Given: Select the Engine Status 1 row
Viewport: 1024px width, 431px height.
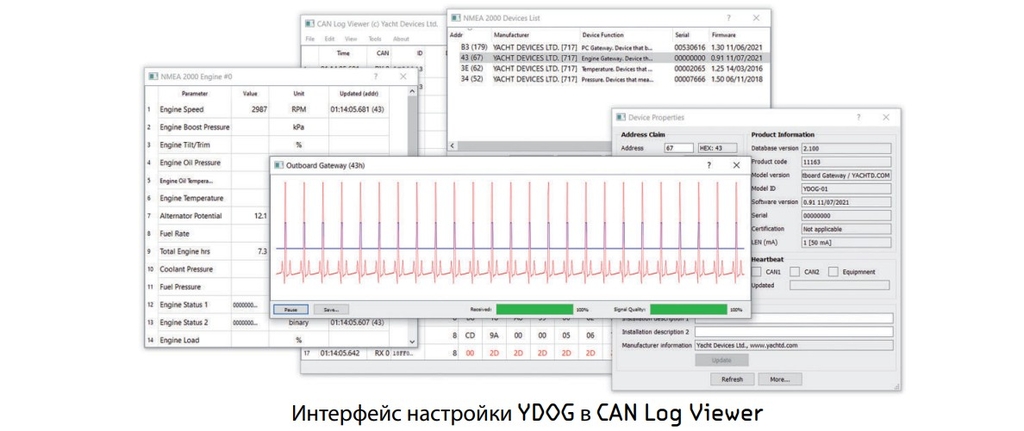Looking at the screenshot, I should click(x=208, y=304).
